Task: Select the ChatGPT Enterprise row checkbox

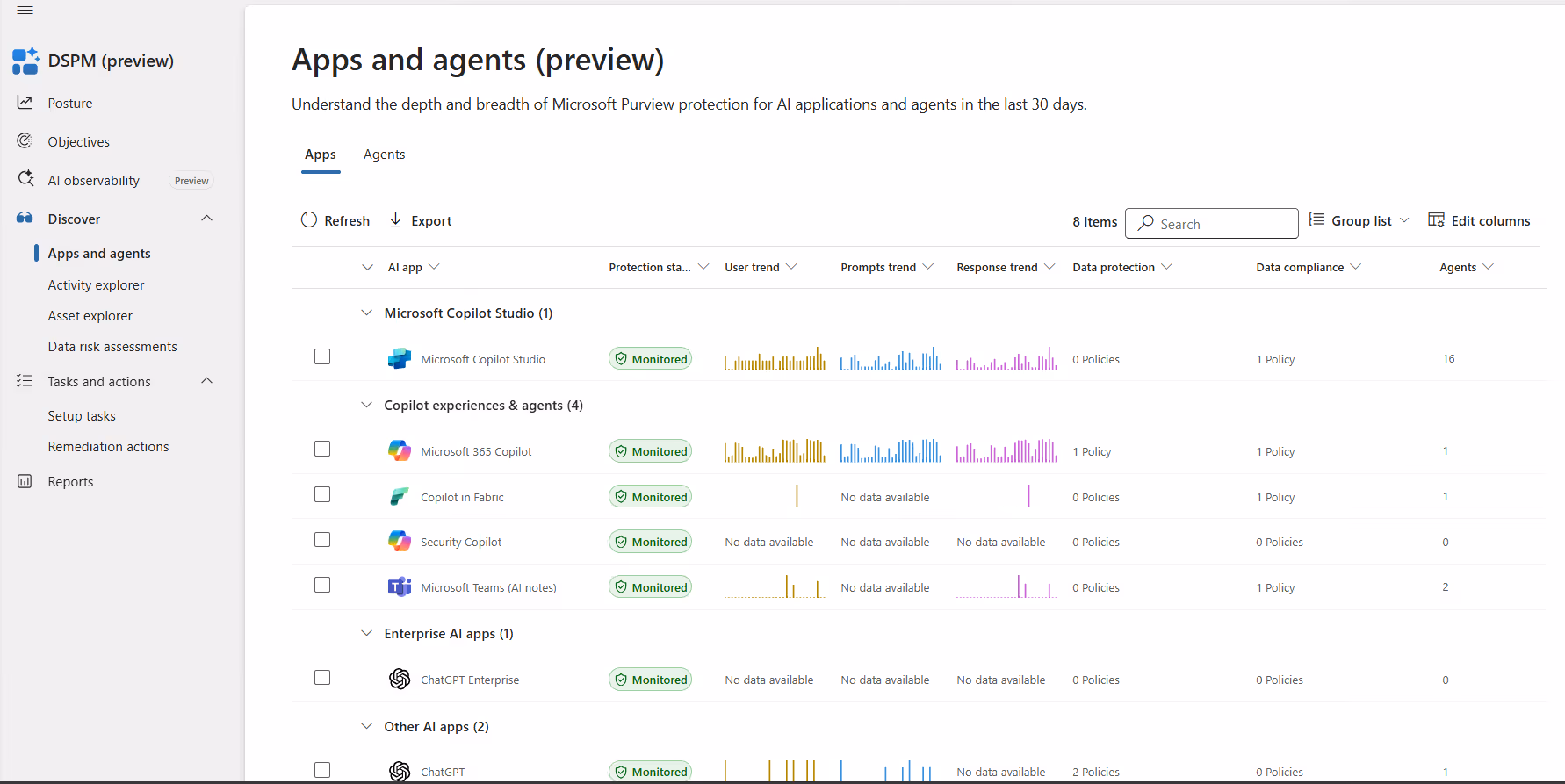Action: 322,677
